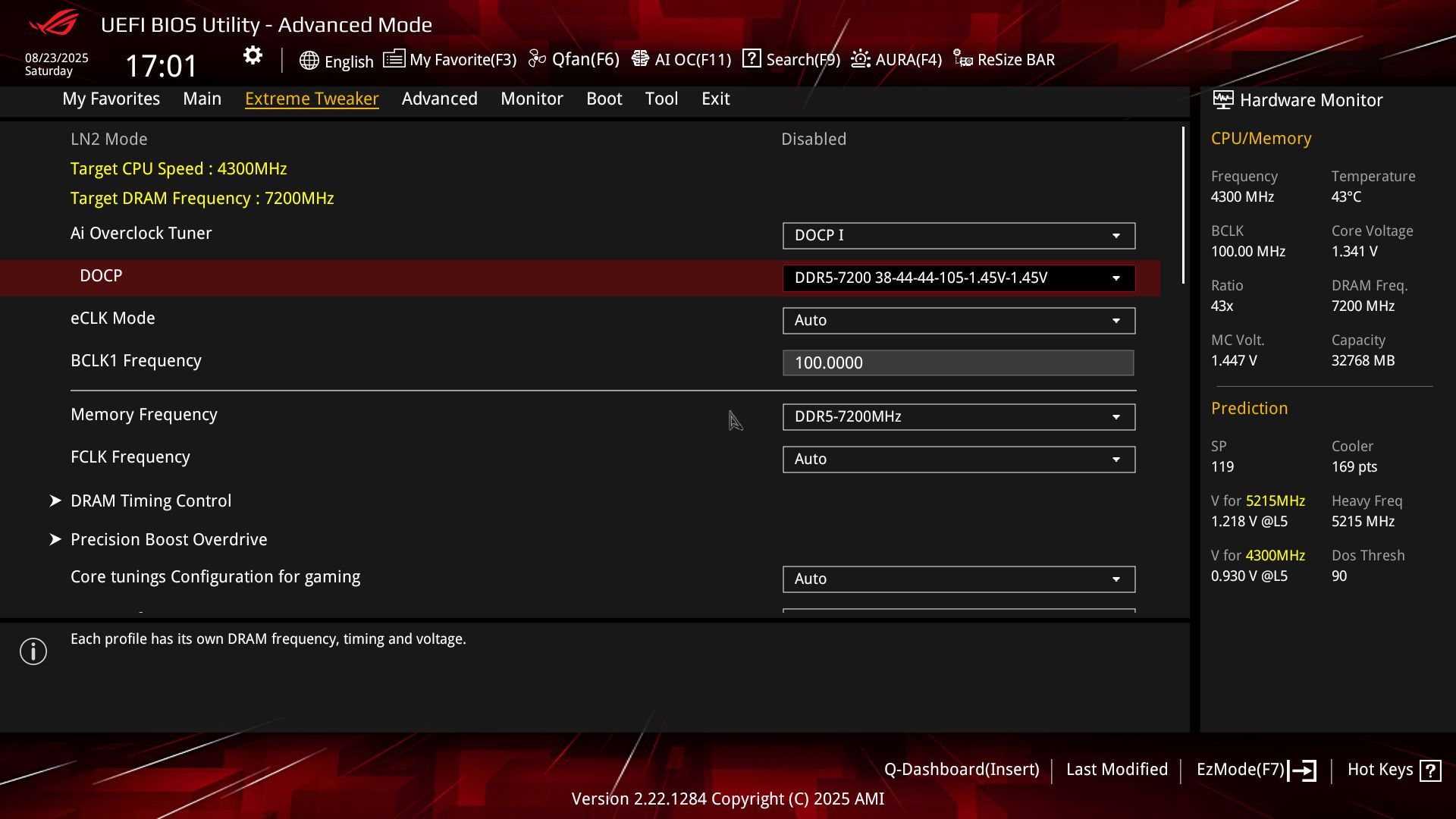The height and width of the screenshot is (819, 1456).
Task: Click the Qfan fan icon
Action: point(537,58)
